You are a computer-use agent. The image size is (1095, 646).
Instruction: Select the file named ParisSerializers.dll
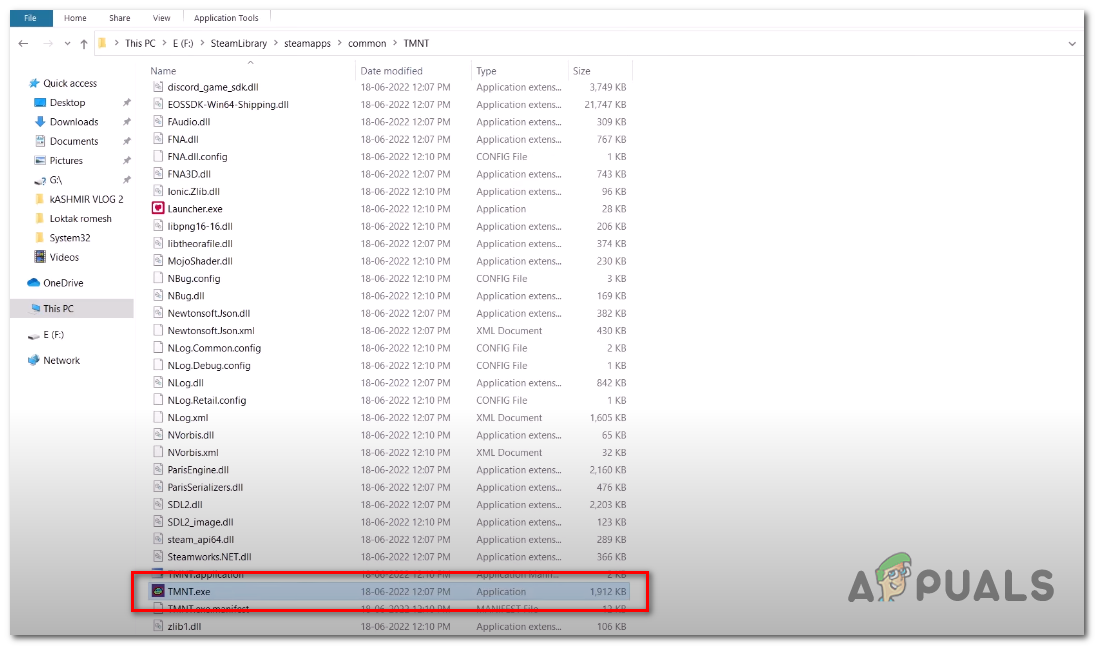coord(205,487)
